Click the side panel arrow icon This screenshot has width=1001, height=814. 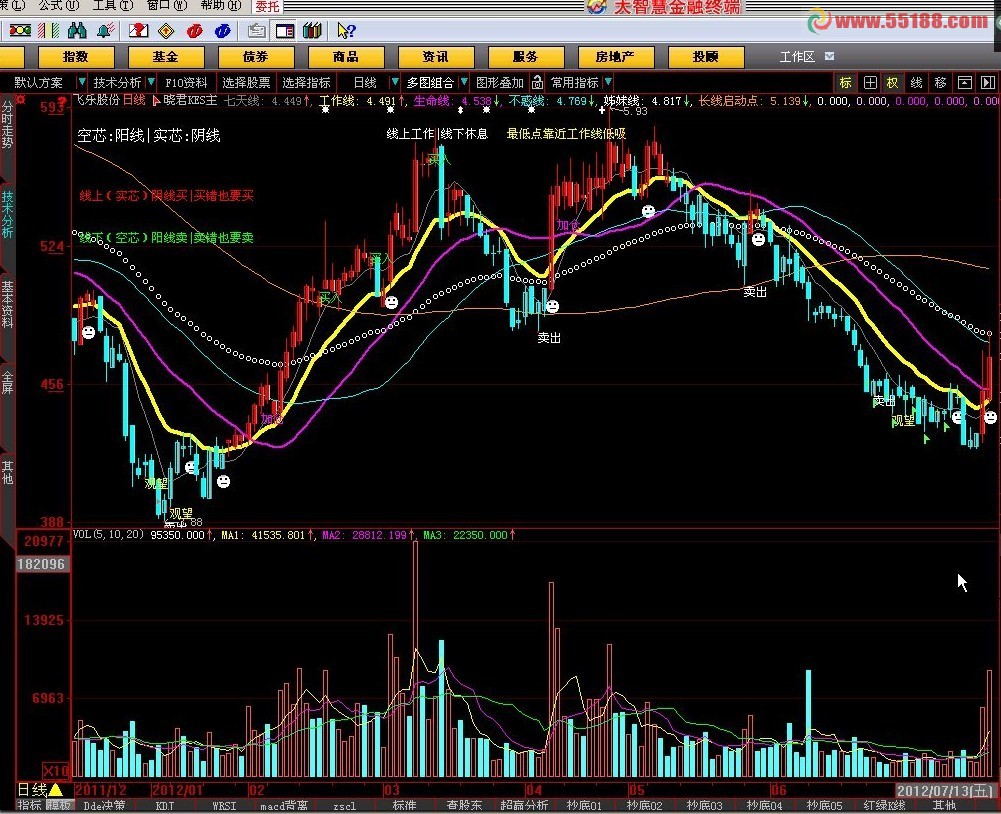987,82
